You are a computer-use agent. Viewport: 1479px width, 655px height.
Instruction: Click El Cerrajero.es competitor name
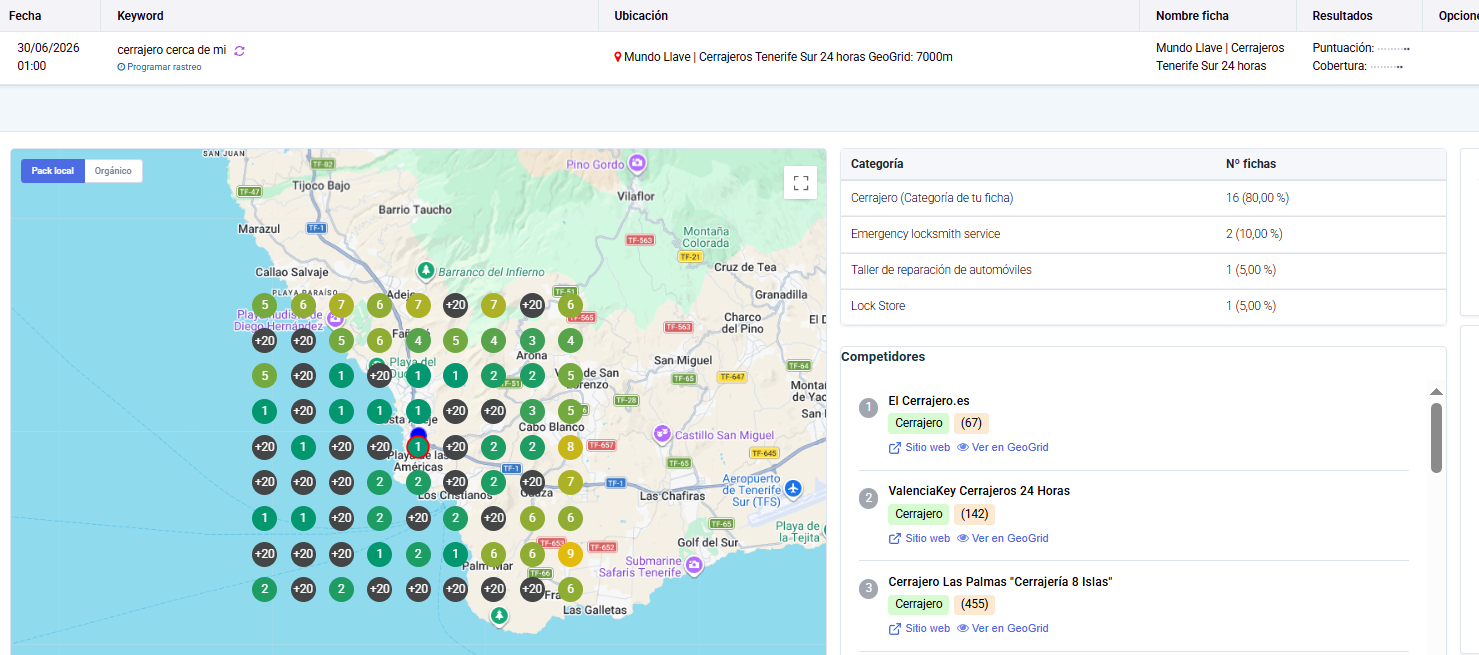coord(929,401)
